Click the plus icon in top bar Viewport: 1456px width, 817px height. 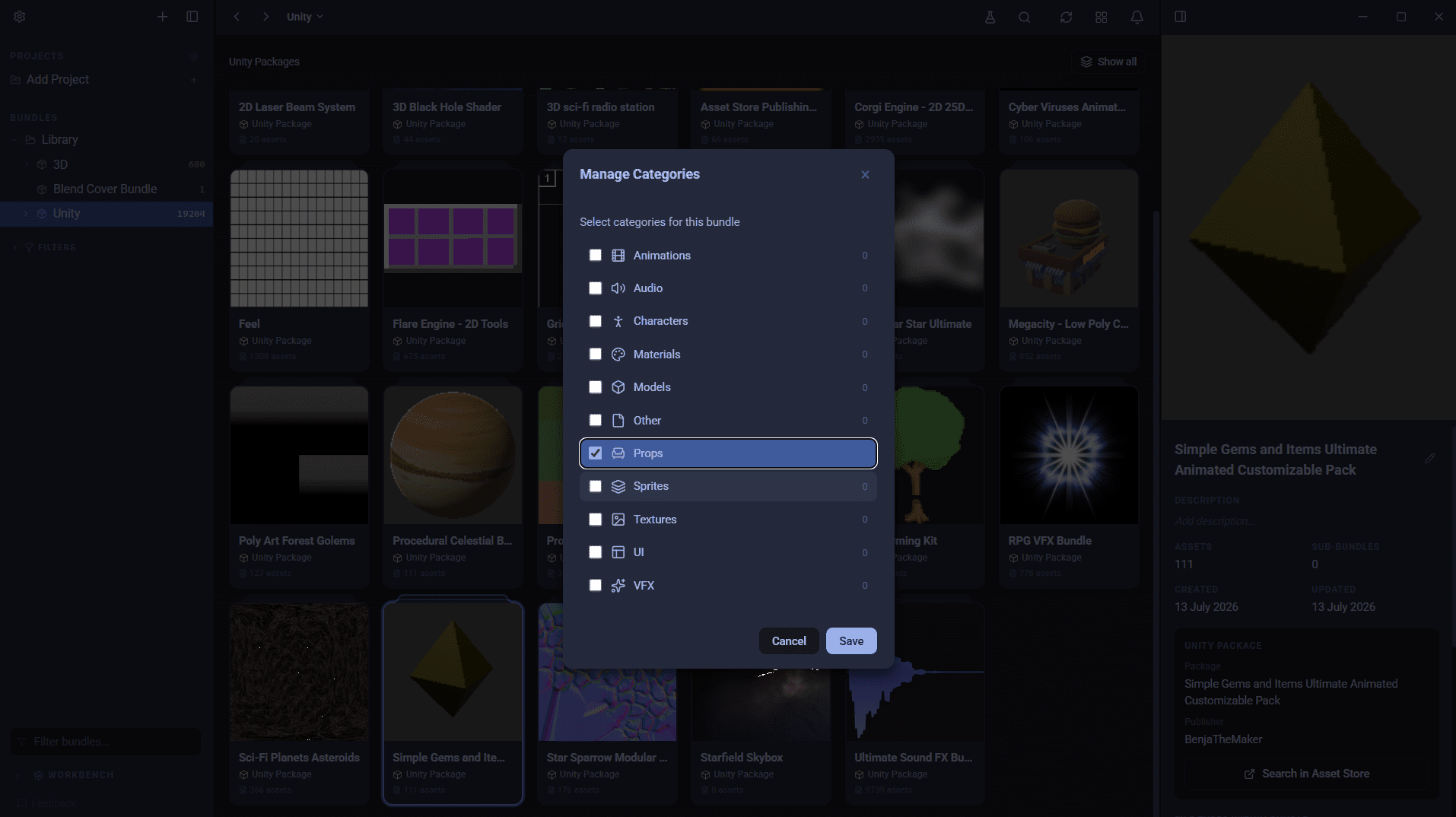click(x=162, y=17)
